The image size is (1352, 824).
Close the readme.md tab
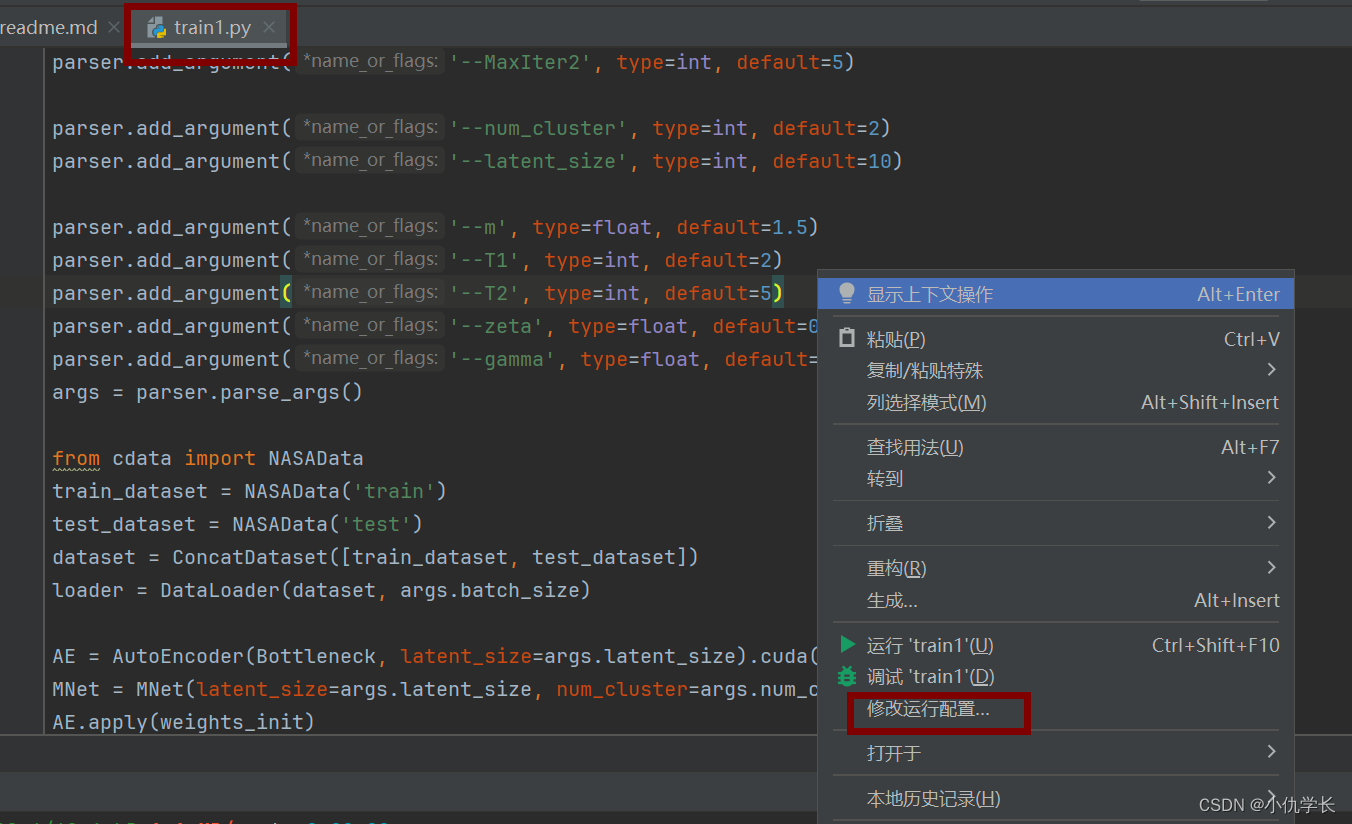point(116,28)
